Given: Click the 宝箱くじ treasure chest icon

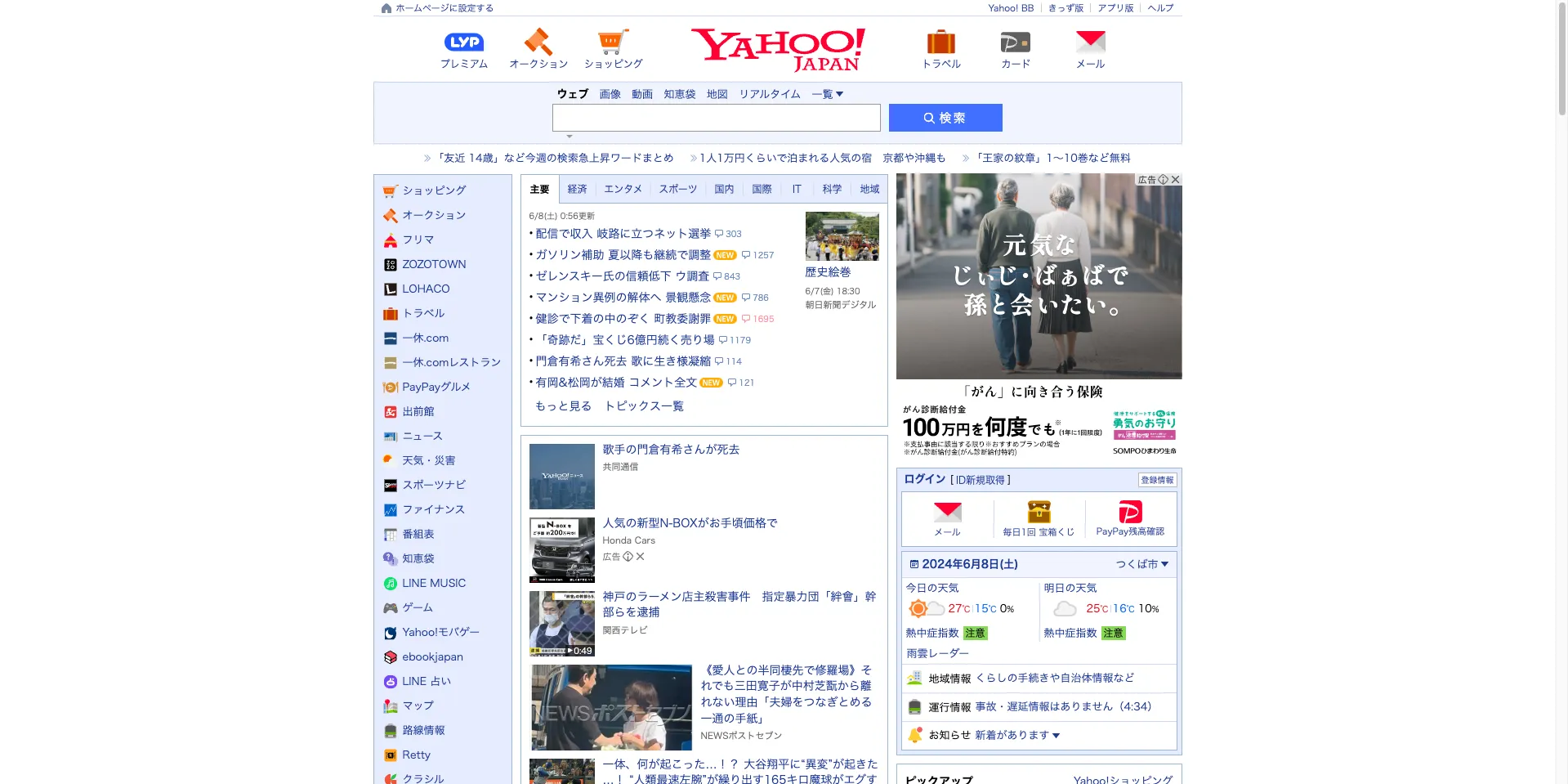Looking at the screenshot, I should [x=1039, y=512].
